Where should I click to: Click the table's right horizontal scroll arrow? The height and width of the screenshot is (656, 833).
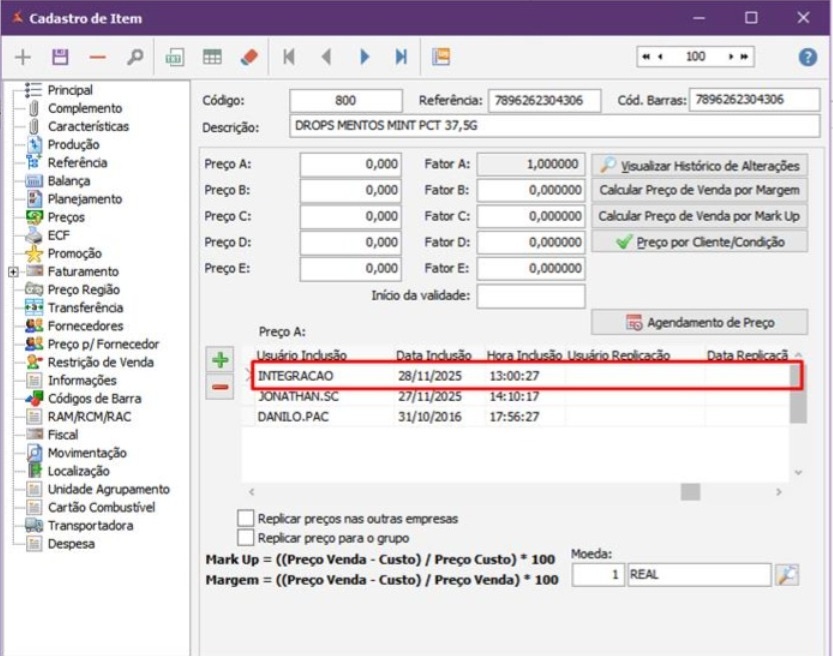(x=779, y=492)
